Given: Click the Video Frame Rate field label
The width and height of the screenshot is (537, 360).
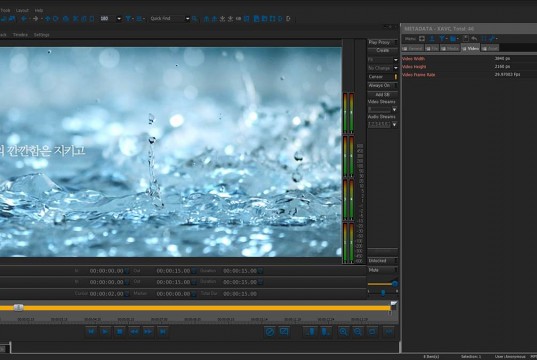Looking at the screenshot, I should (419, 74).
